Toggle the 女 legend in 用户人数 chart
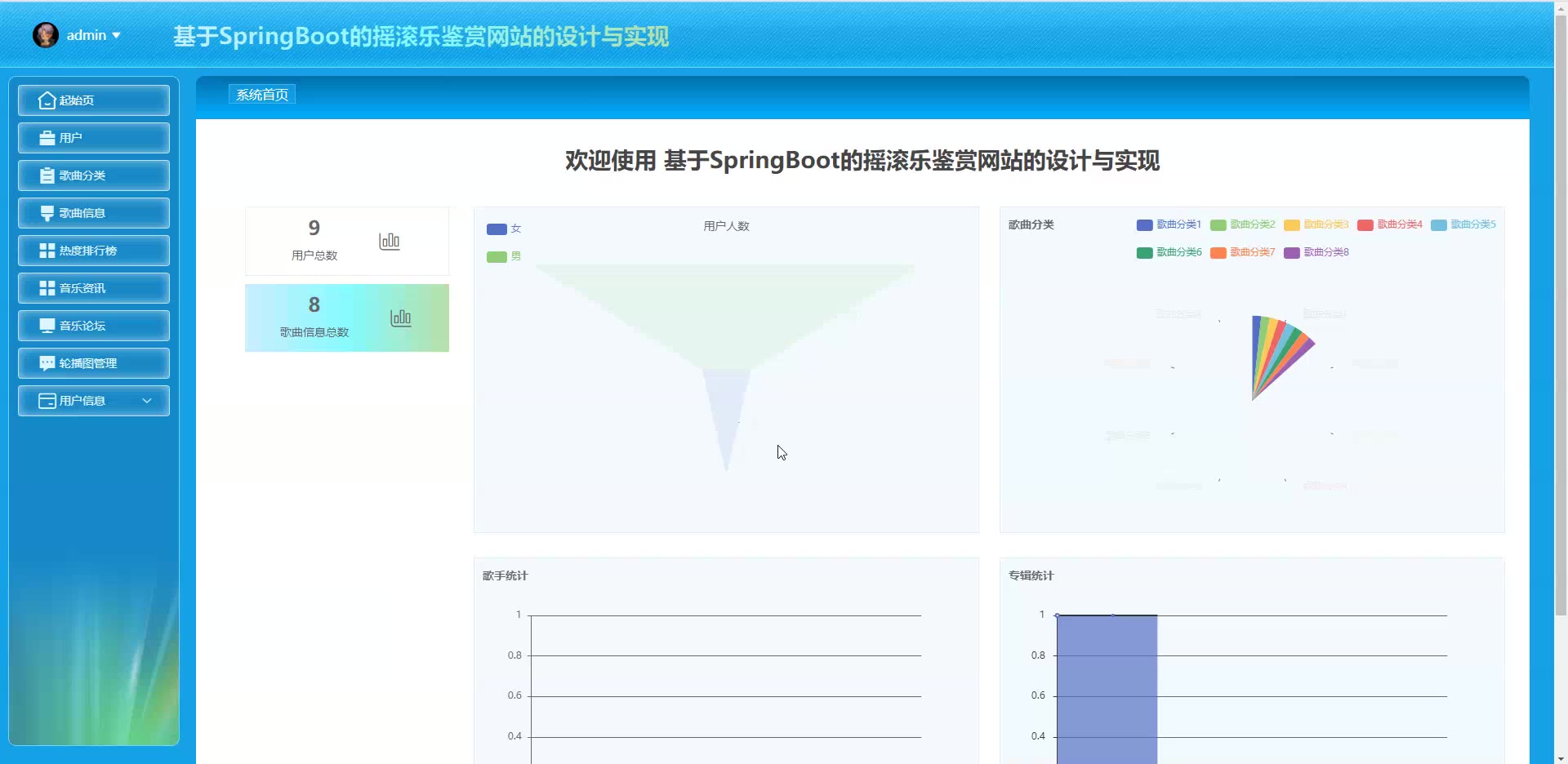Screen dimensions: 1568x764 click(504, 229)
